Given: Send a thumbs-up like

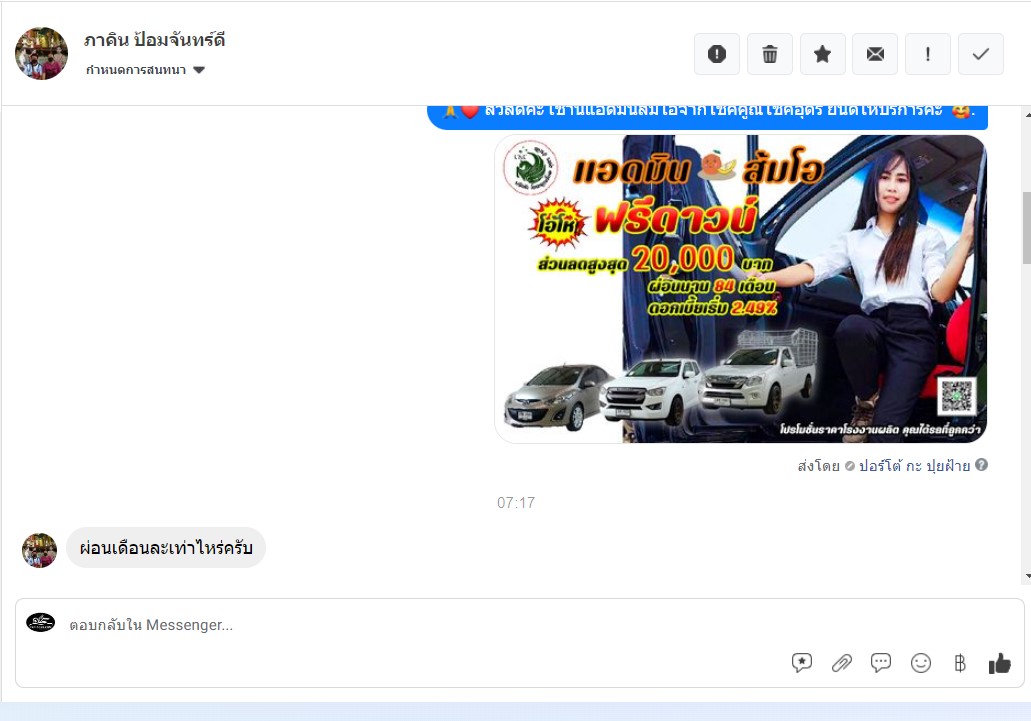Looking at the screenshot, I should tap(999, 663).
